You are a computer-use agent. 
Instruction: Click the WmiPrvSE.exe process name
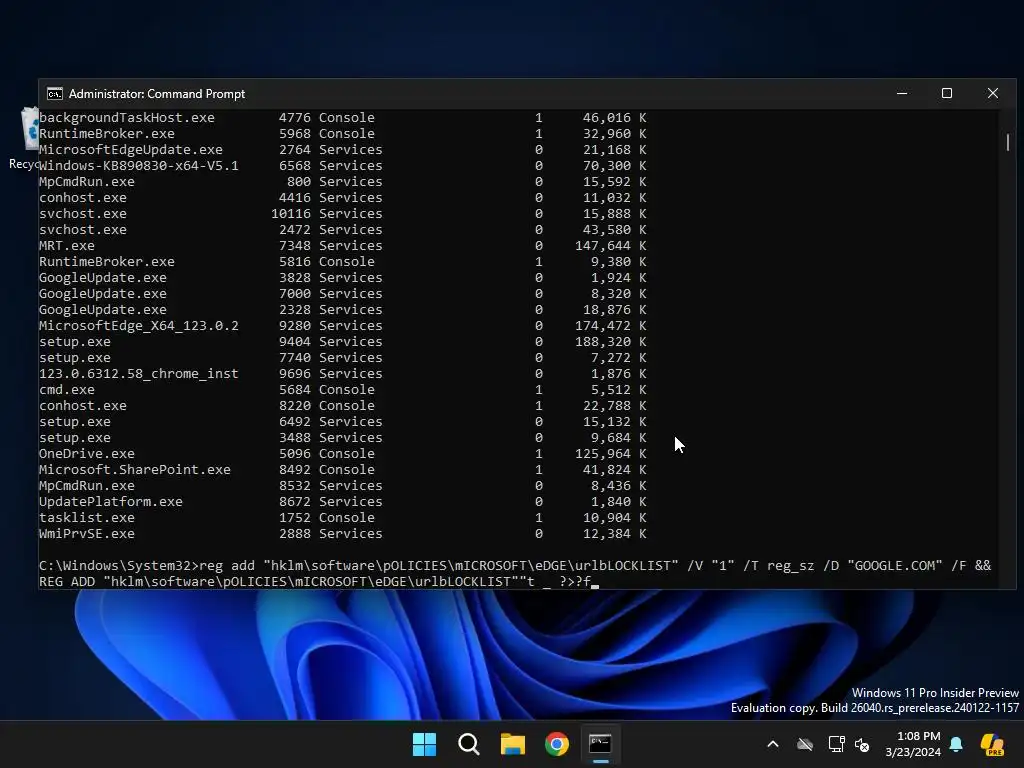[x=87, y=534]
